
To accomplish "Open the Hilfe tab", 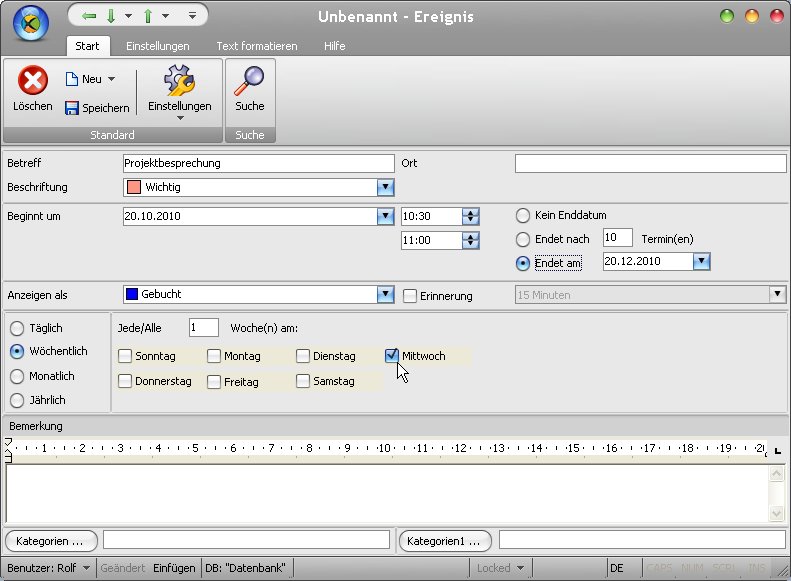I will tap(334, 46).
